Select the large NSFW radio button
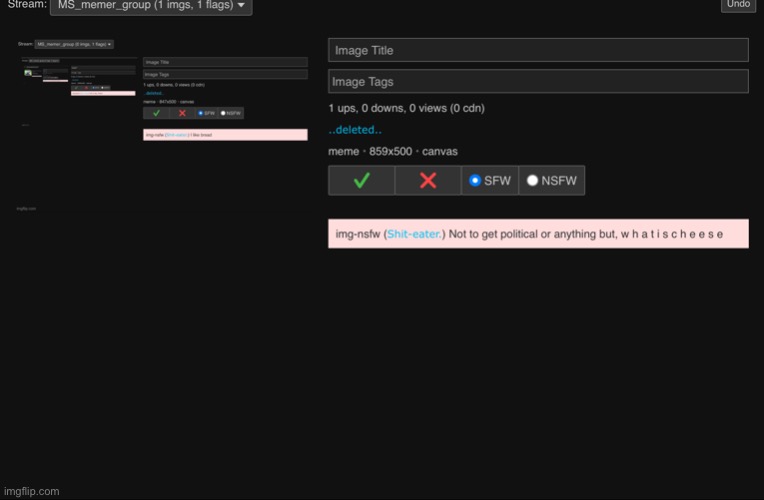The height and width of the screenshot is (500, 764). click(x=533, y=180)
